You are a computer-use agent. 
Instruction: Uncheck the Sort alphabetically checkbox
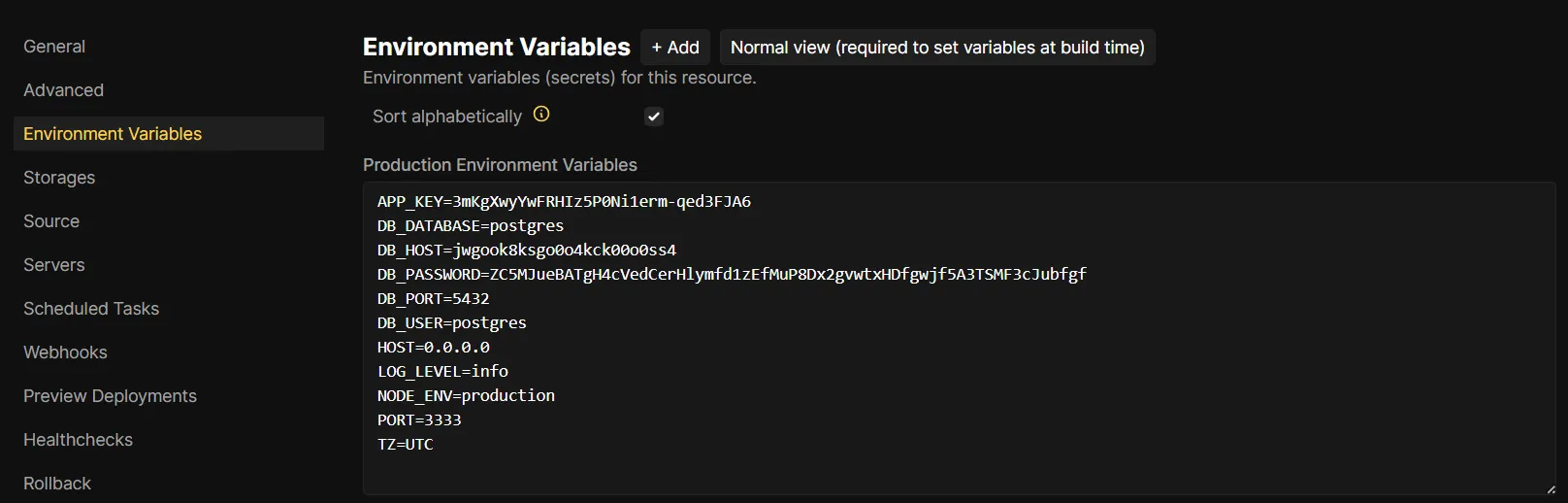pos(654,117)
